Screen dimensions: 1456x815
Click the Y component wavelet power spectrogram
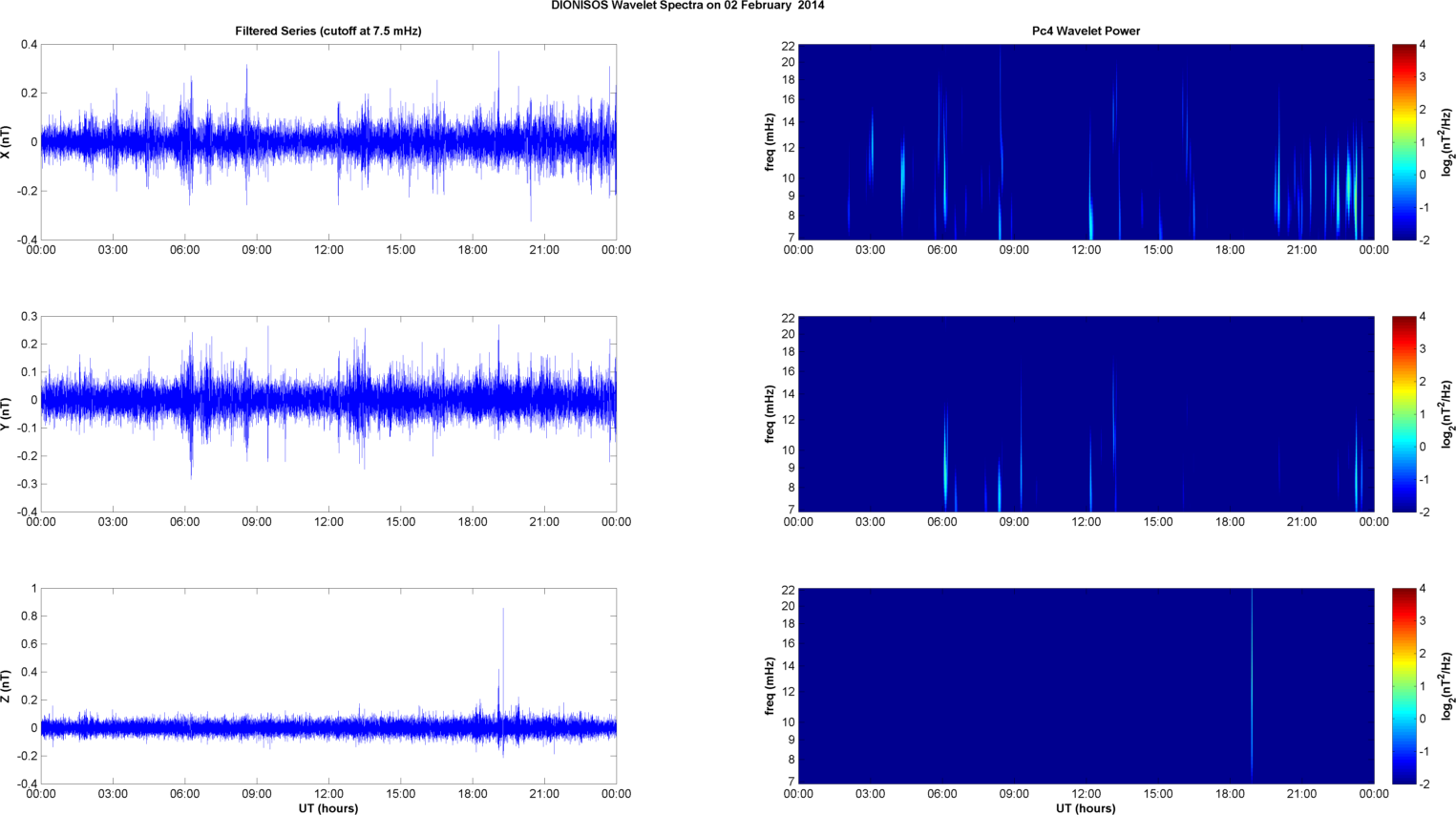pyautogui.click(x=1086, y=414)
